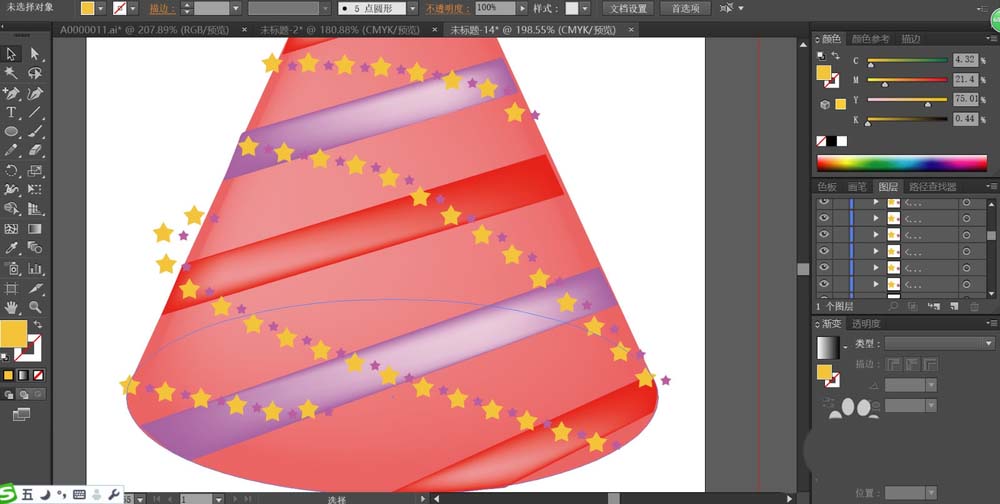Switch to the 未标题-2 document tab
The width and height of the screenshot is (1000, 504).
(x=340, y=30)
